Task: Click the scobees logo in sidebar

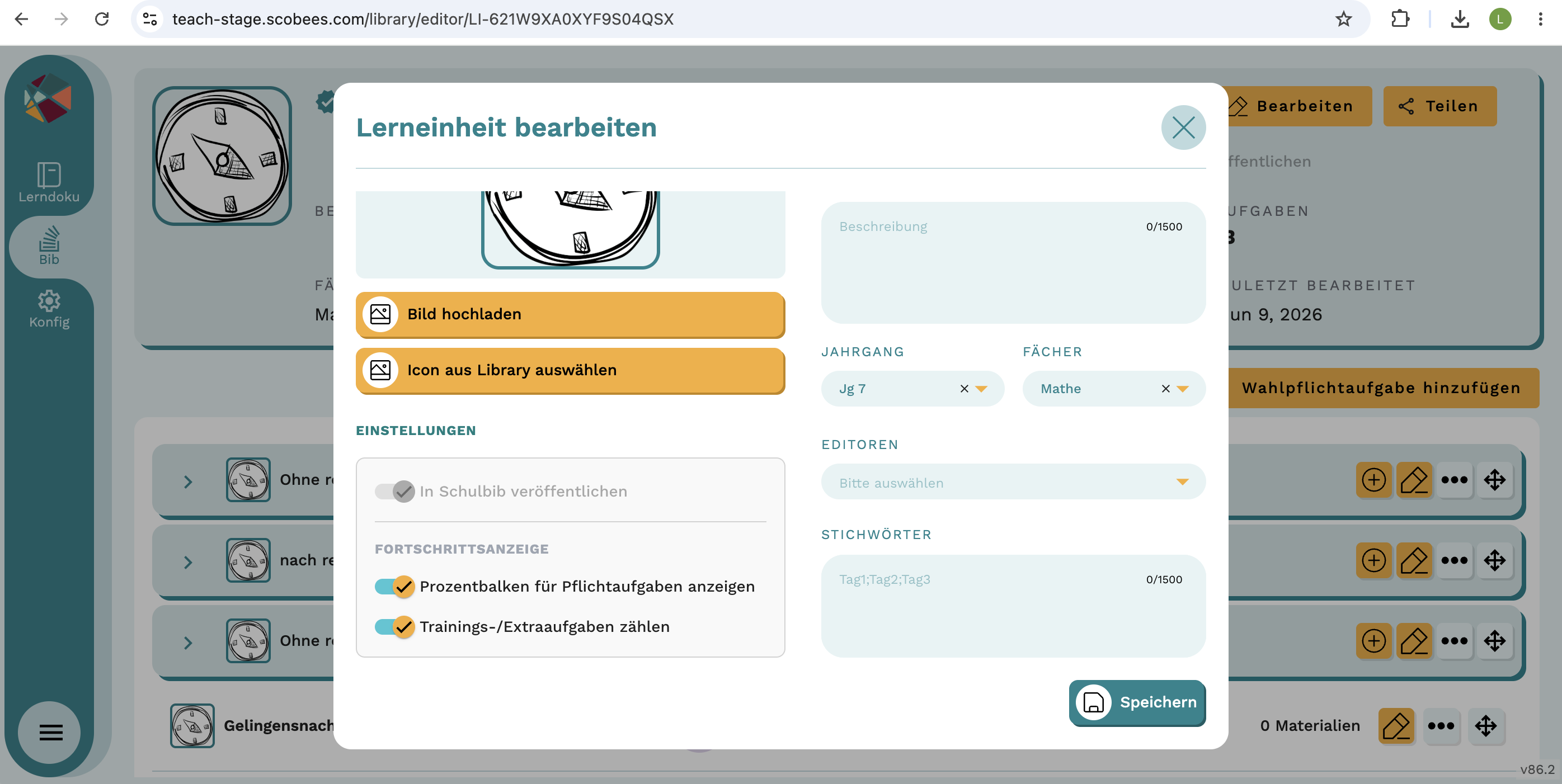Action: point(48,98)
